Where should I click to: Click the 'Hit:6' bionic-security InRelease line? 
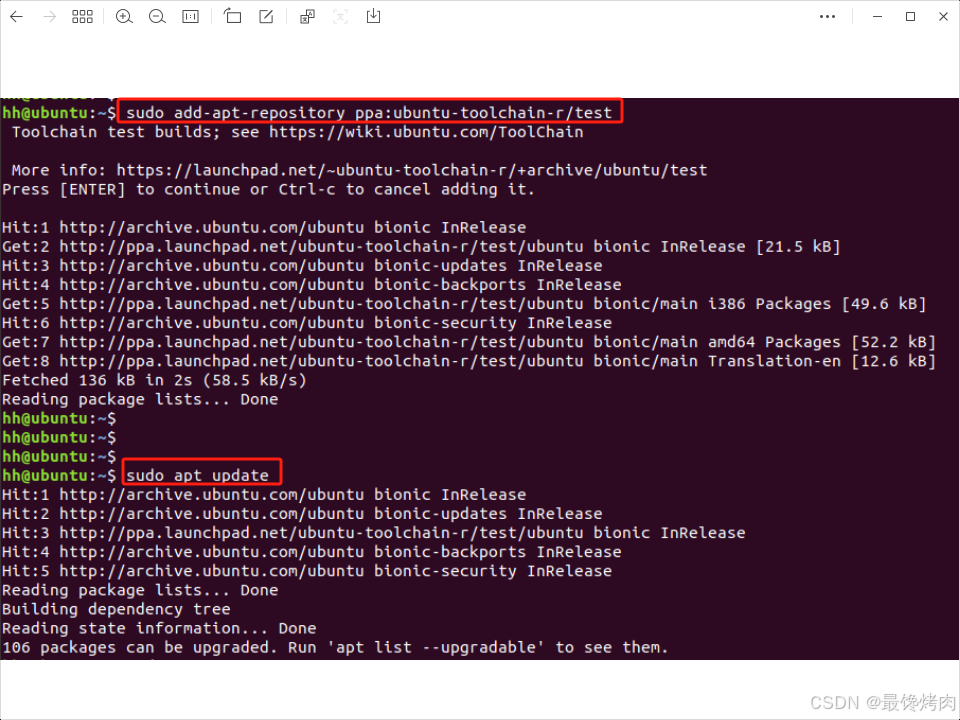pyautogui.click(x=307, y=323)
